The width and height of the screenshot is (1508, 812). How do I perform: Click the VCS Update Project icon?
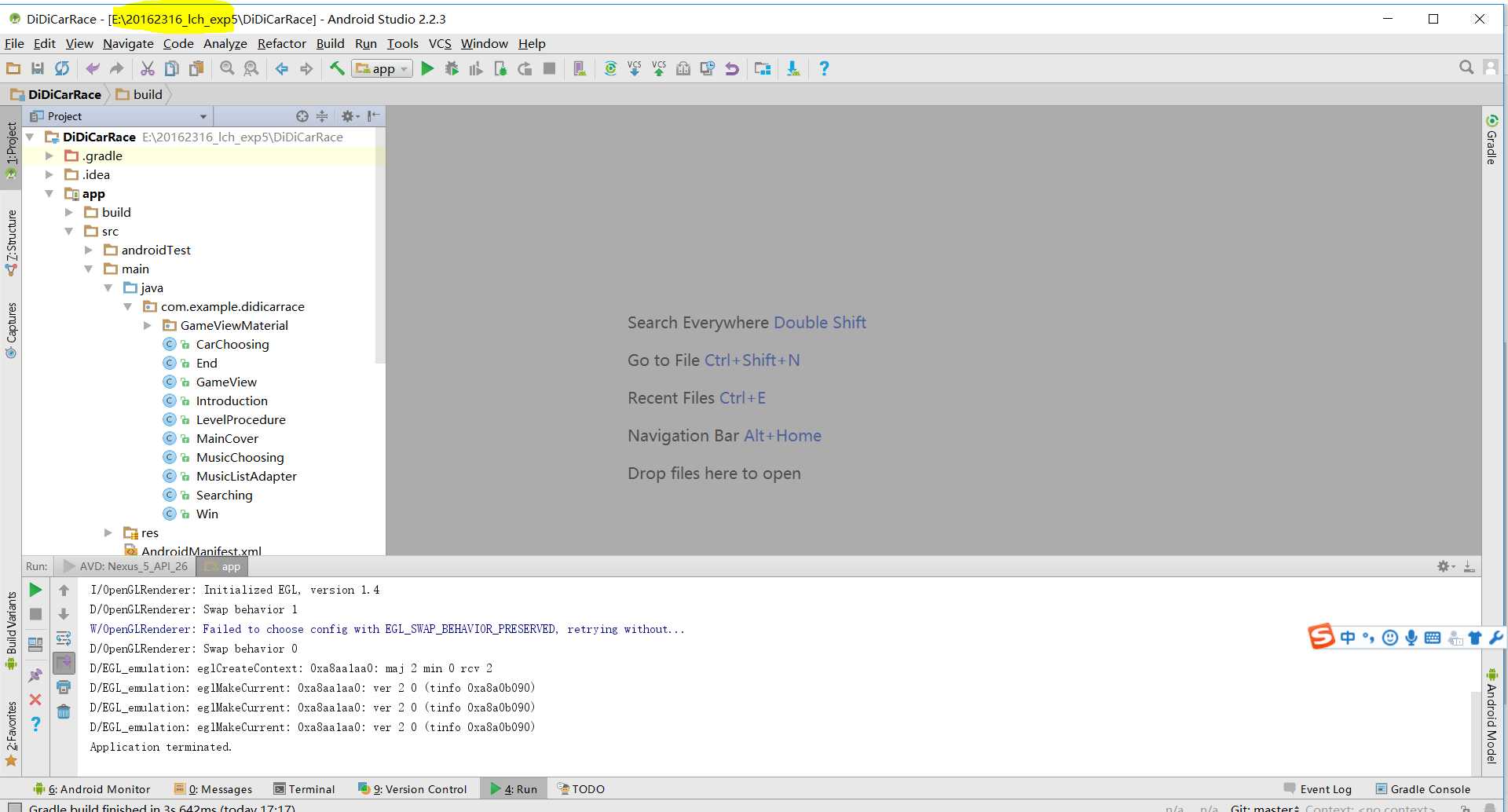[x=635, y=68]
